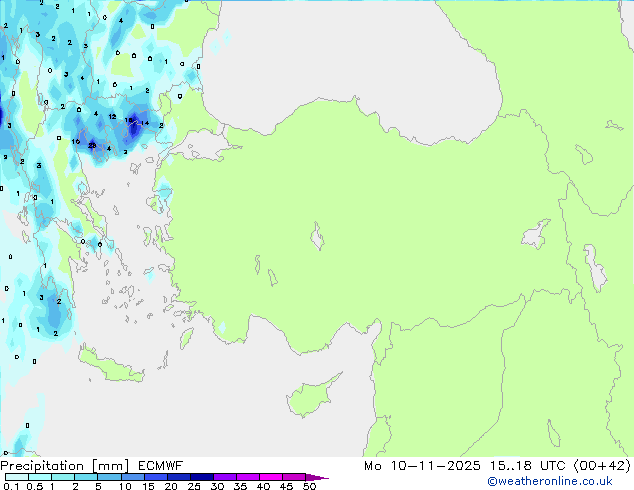Click the '10' legend scale value
634x490 pixels.
click(x=125, y=486)
